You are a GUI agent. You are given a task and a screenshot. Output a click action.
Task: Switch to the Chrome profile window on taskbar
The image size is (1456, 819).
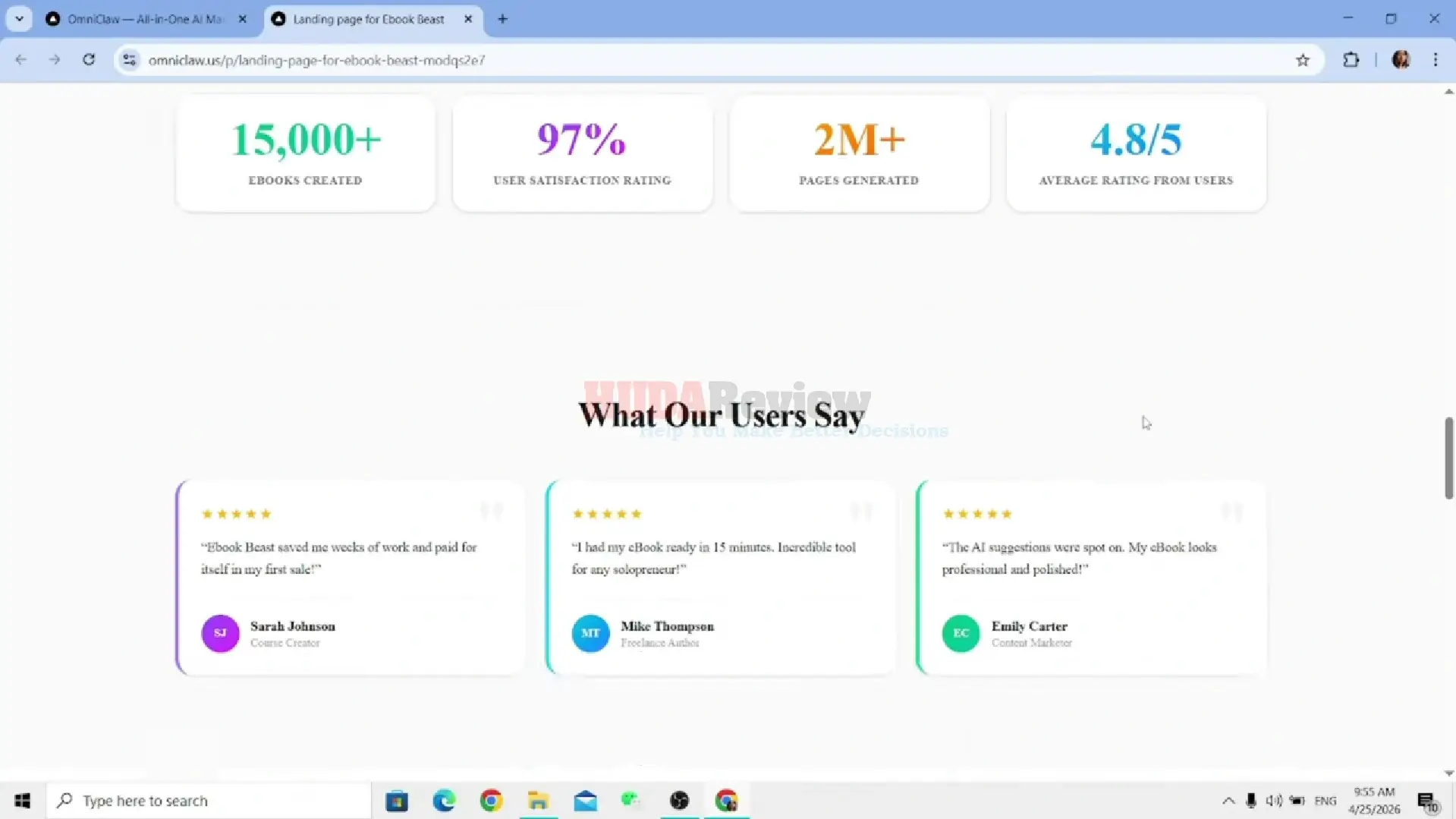(726, 801)
